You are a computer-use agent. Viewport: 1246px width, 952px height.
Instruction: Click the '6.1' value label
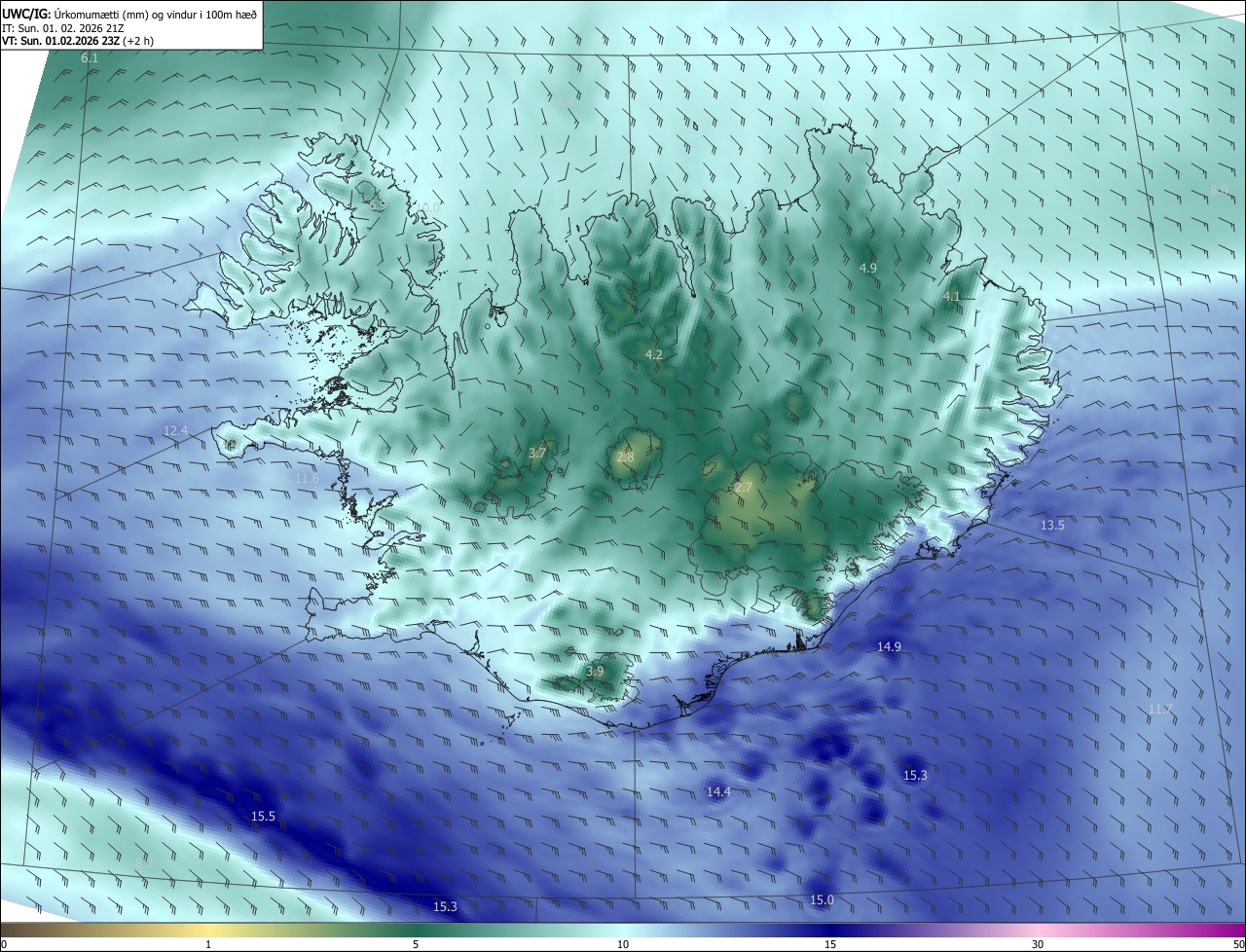coord(90,59)
